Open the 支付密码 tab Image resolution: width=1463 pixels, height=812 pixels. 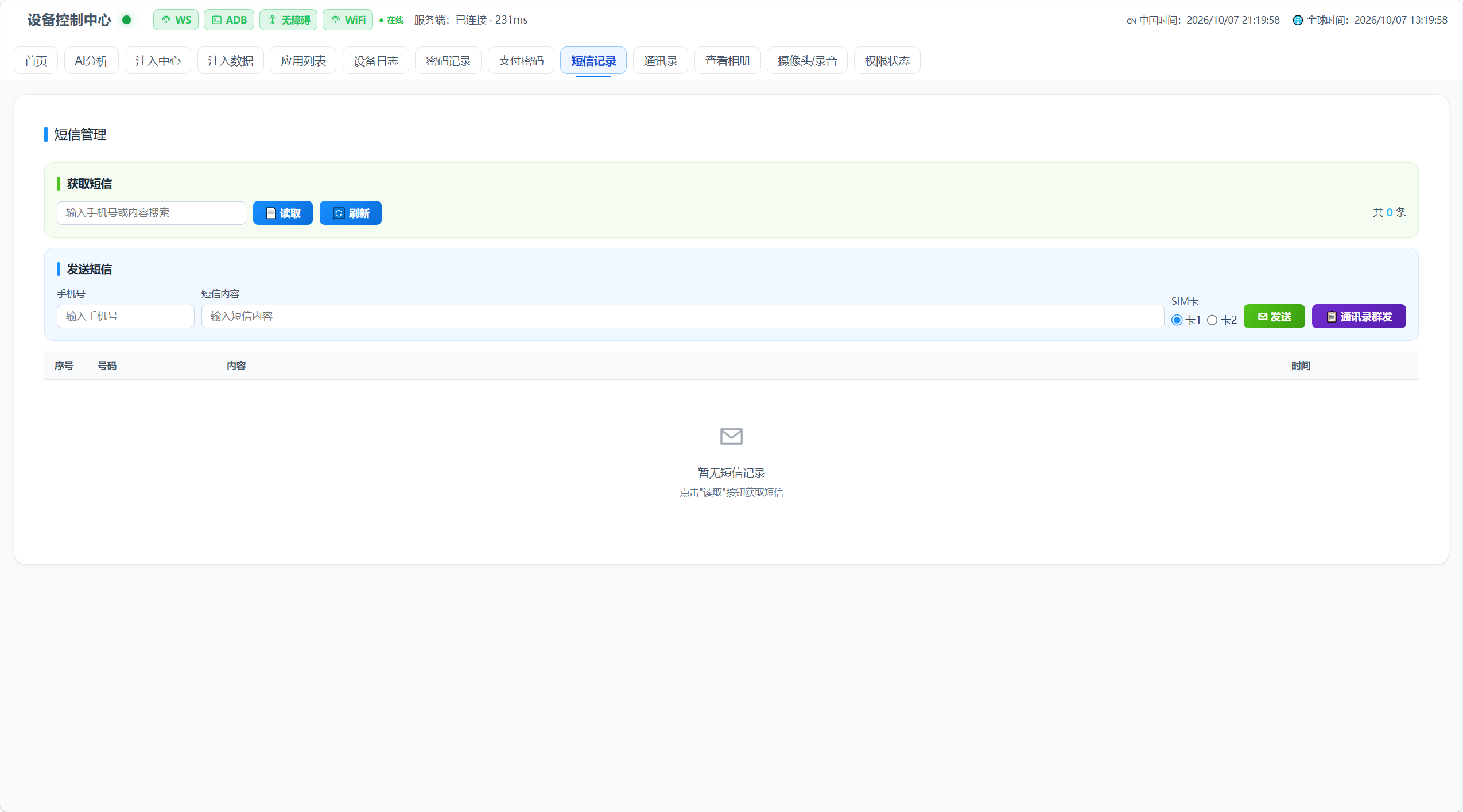click(521, 60)
